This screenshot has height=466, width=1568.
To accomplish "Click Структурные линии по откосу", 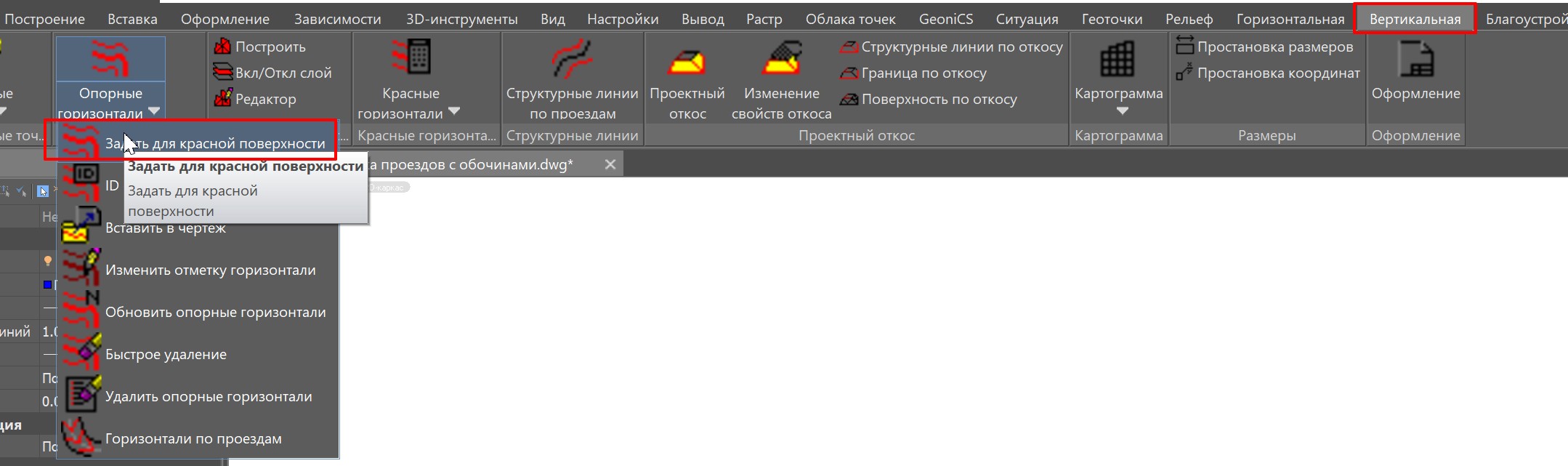I will (x=952, y=47).
